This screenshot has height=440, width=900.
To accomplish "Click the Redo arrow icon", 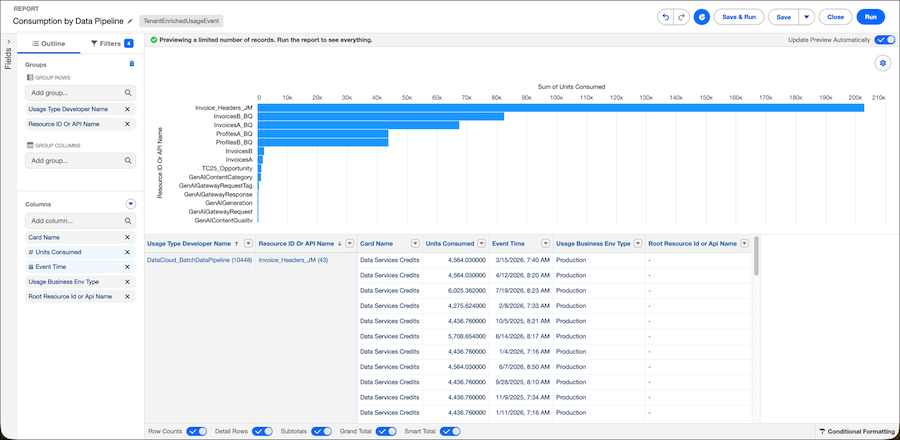I will 681,17.
